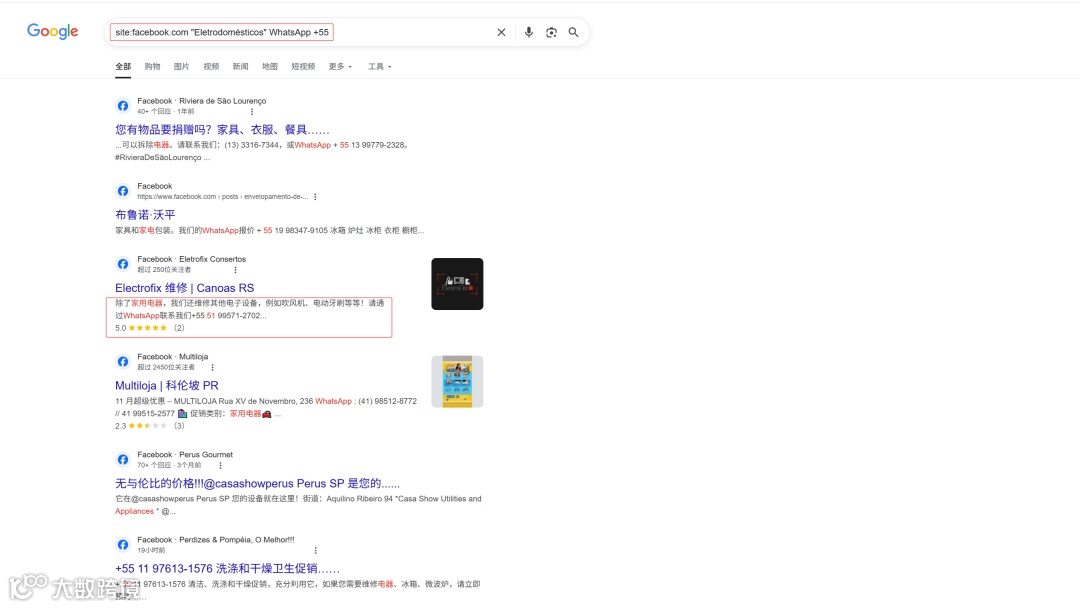Click the 超过 250位关注者 follower text
The height and width of the screenshot is (608, 1080).
click(x=164, y=270)
